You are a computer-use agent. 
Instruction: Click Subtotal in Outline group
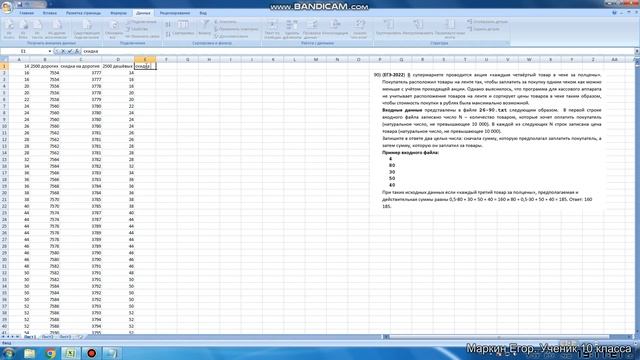click(x=449, y=29)
